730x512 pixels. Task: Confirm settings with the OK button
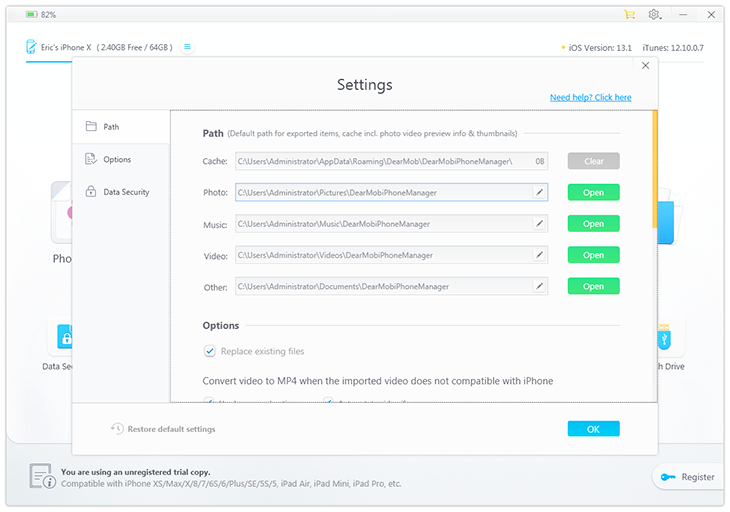click(593, 429)
